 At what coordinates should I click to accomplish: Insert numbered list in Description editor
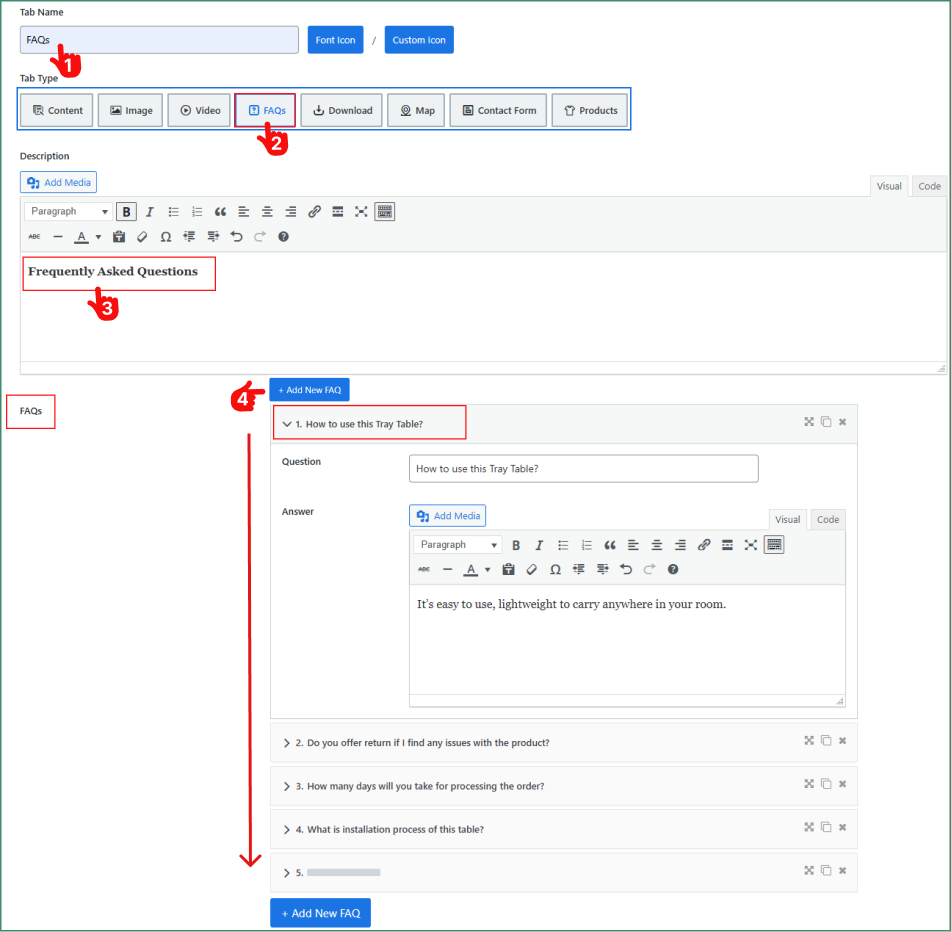tap(197, 212)
